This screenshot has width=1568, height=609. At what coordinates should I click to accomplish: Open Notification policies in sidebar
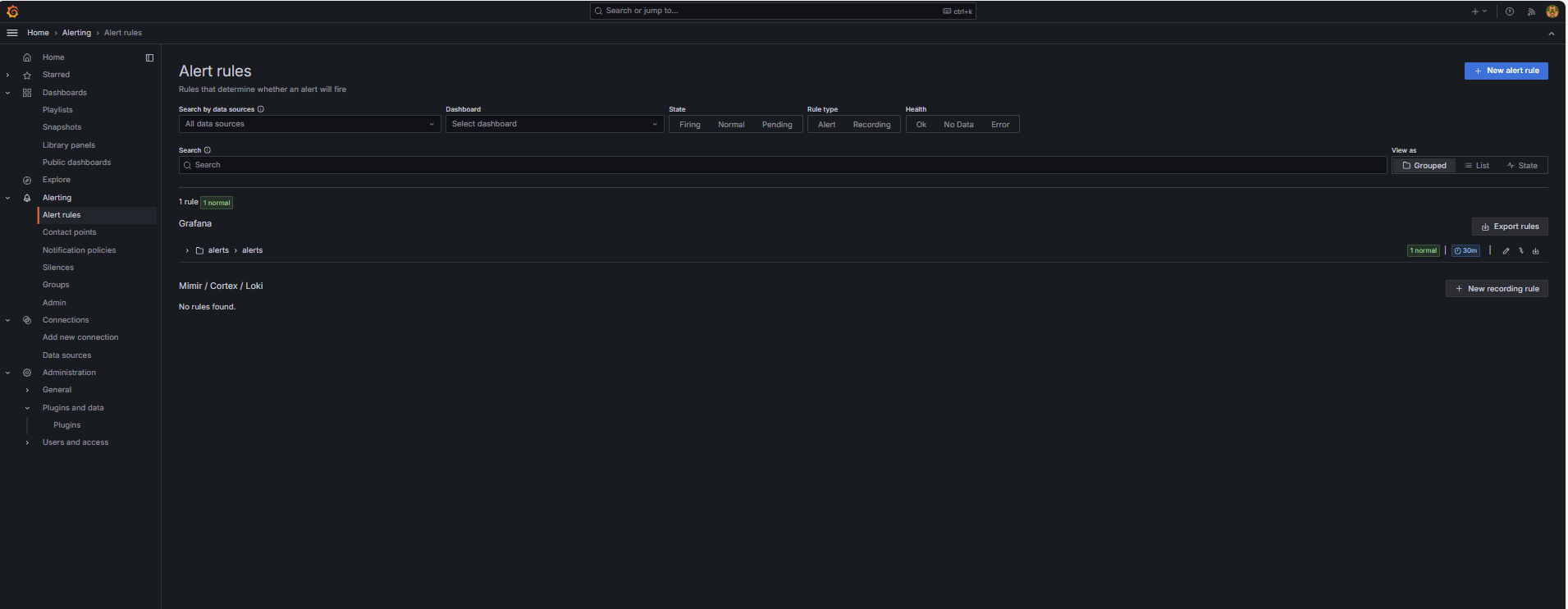[x=80, y=250]
